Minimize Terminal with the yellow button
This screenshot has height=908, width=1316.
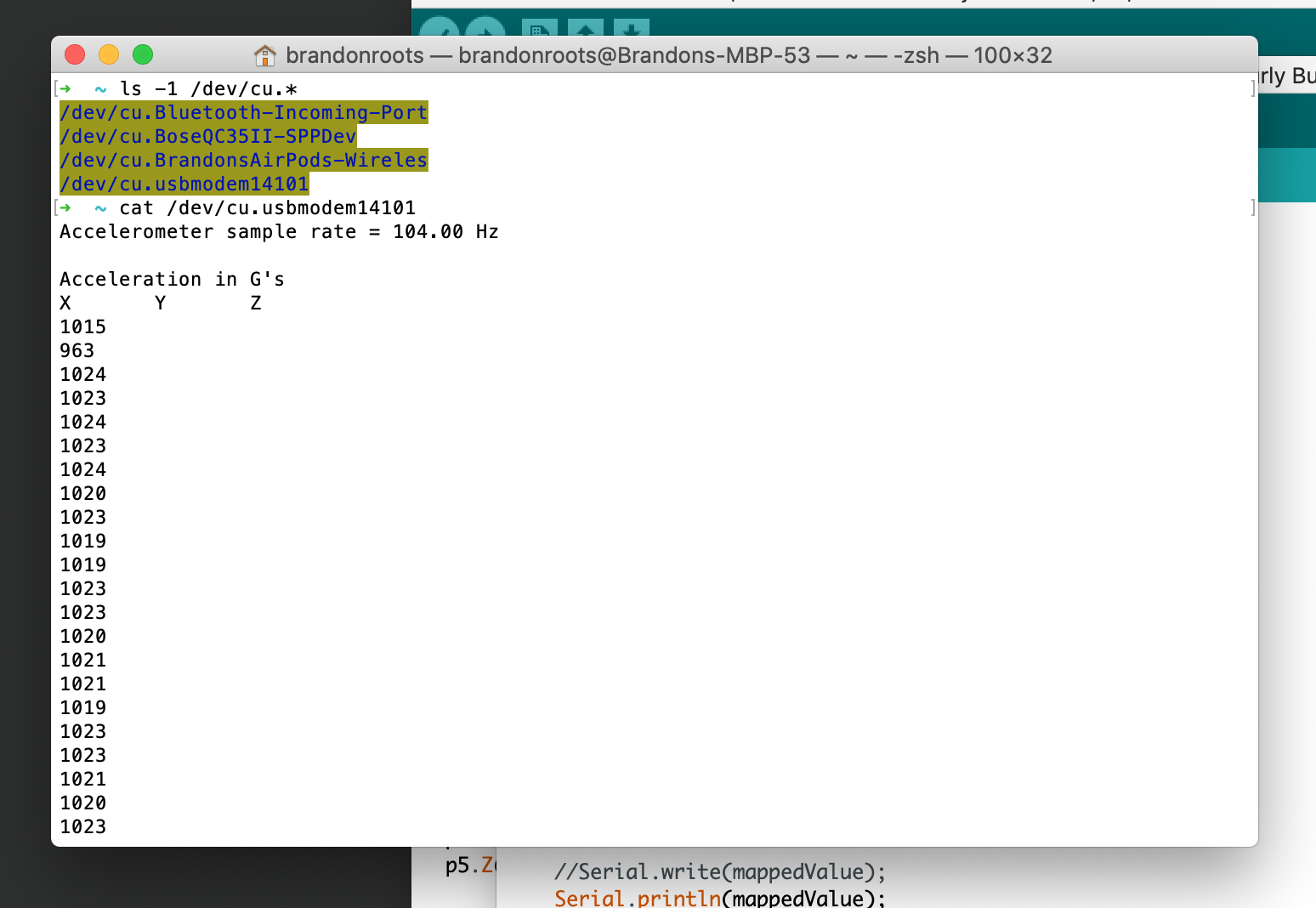coord(109,54)
